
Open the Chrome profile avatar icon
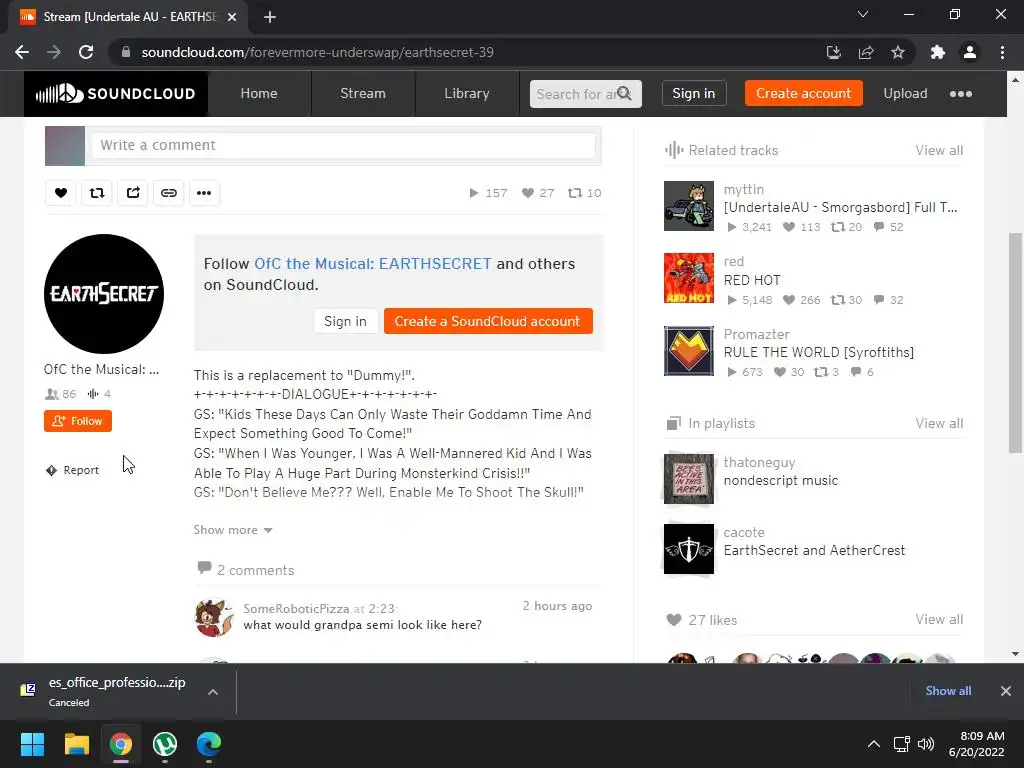click(970, 52)
